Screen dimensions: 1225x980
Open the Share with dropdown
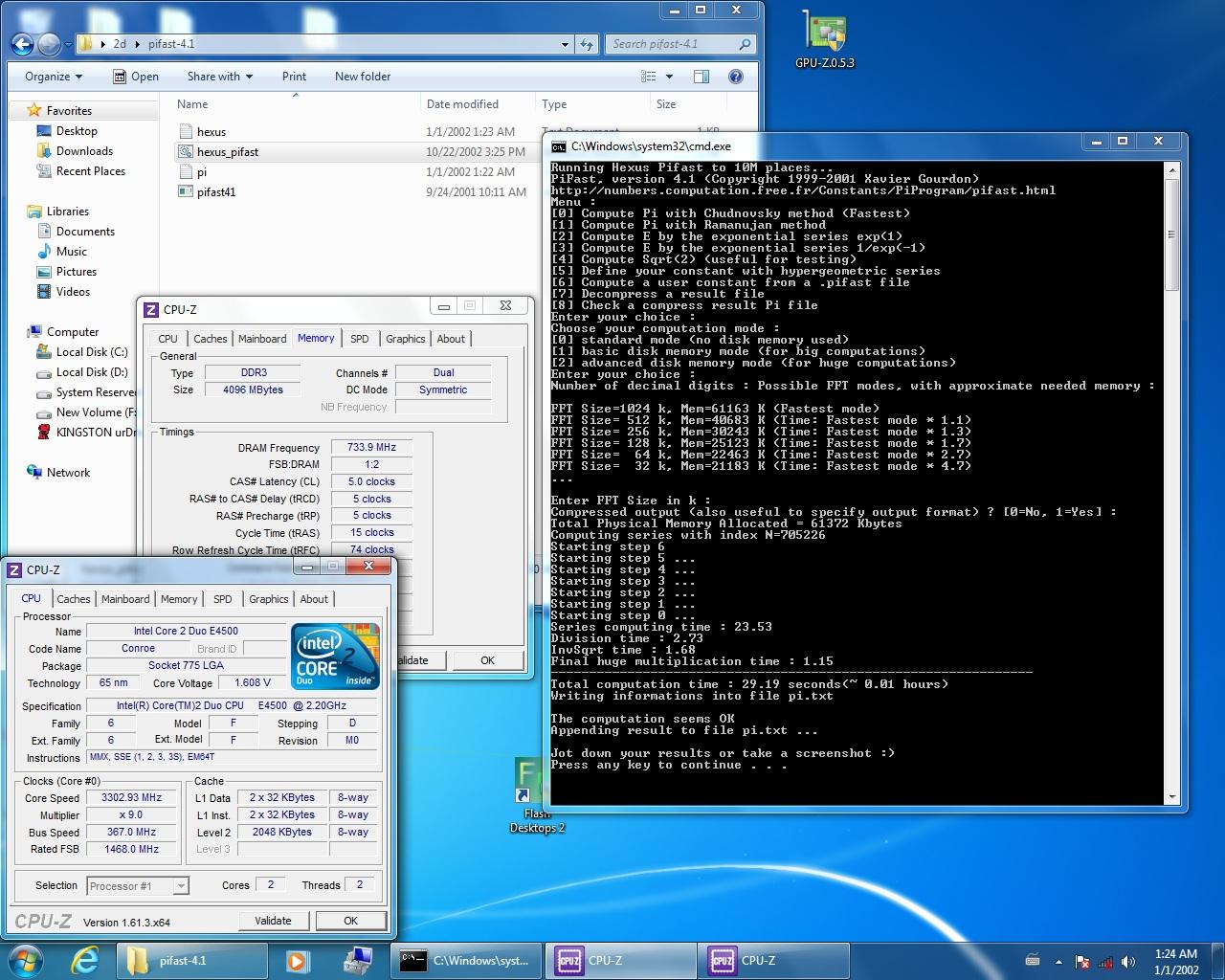pos(220,77)
